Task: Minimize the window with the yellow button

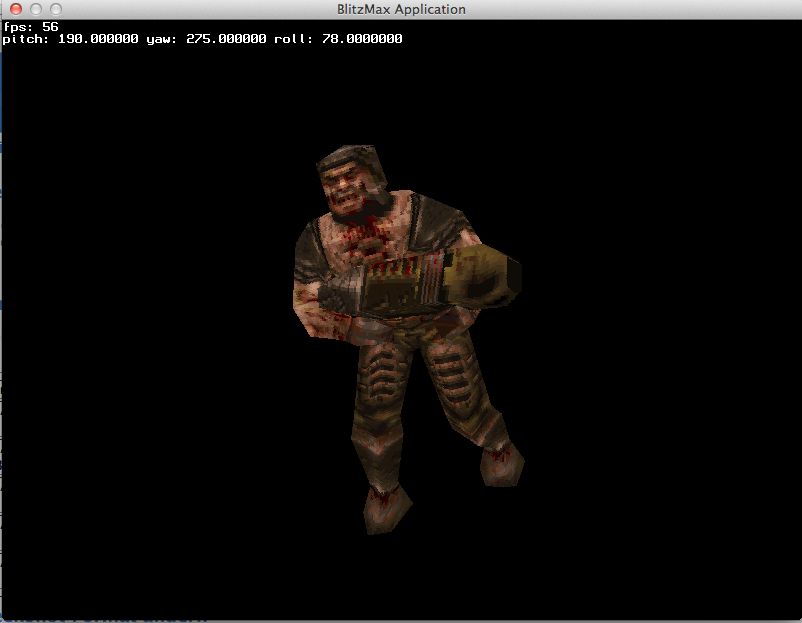Action: [36, 9]
